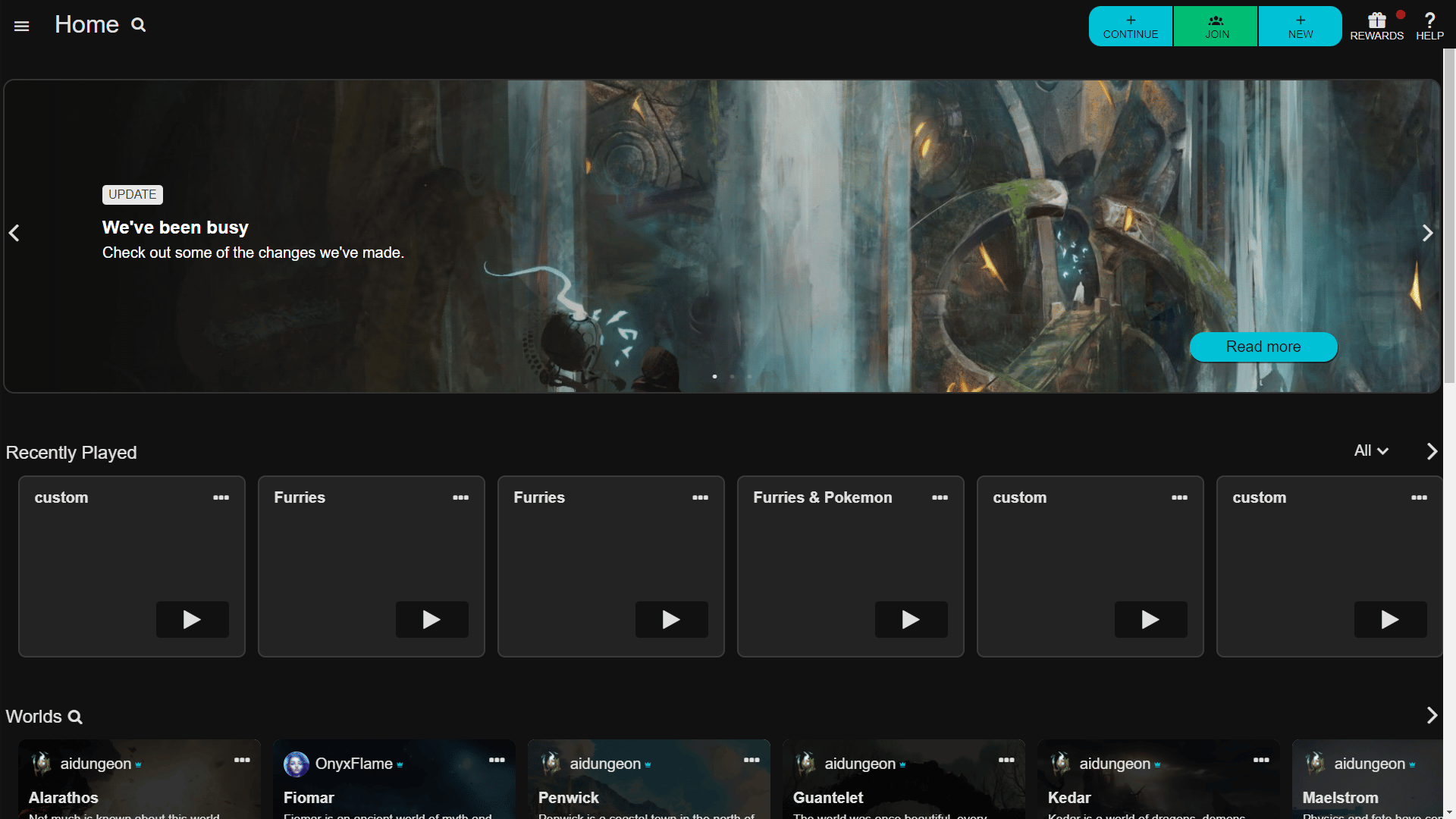This screenshot has width=1456, height=819.
Task: Click the Worlds search icon
Action: (75, 717)
